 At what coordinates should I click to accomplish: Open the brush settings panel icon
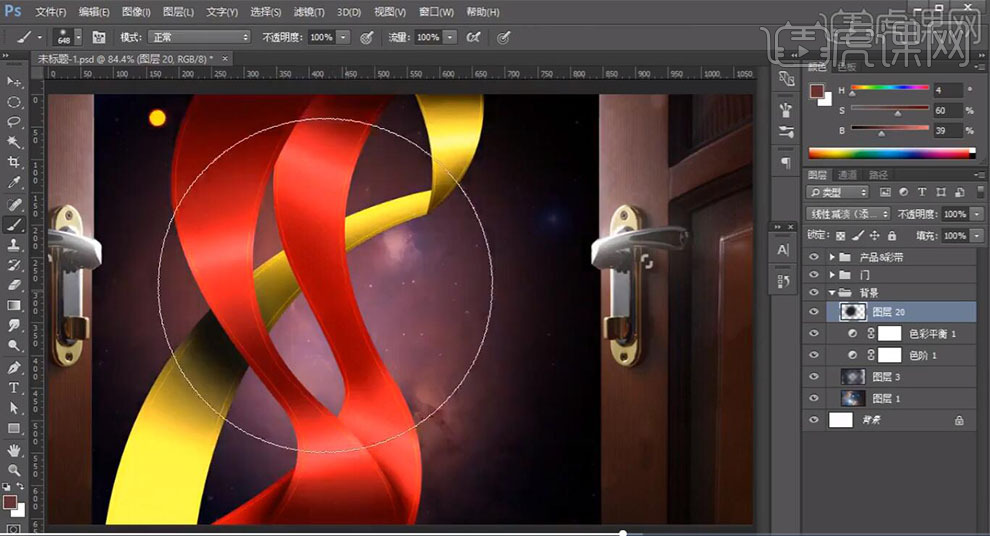[99, 37]
